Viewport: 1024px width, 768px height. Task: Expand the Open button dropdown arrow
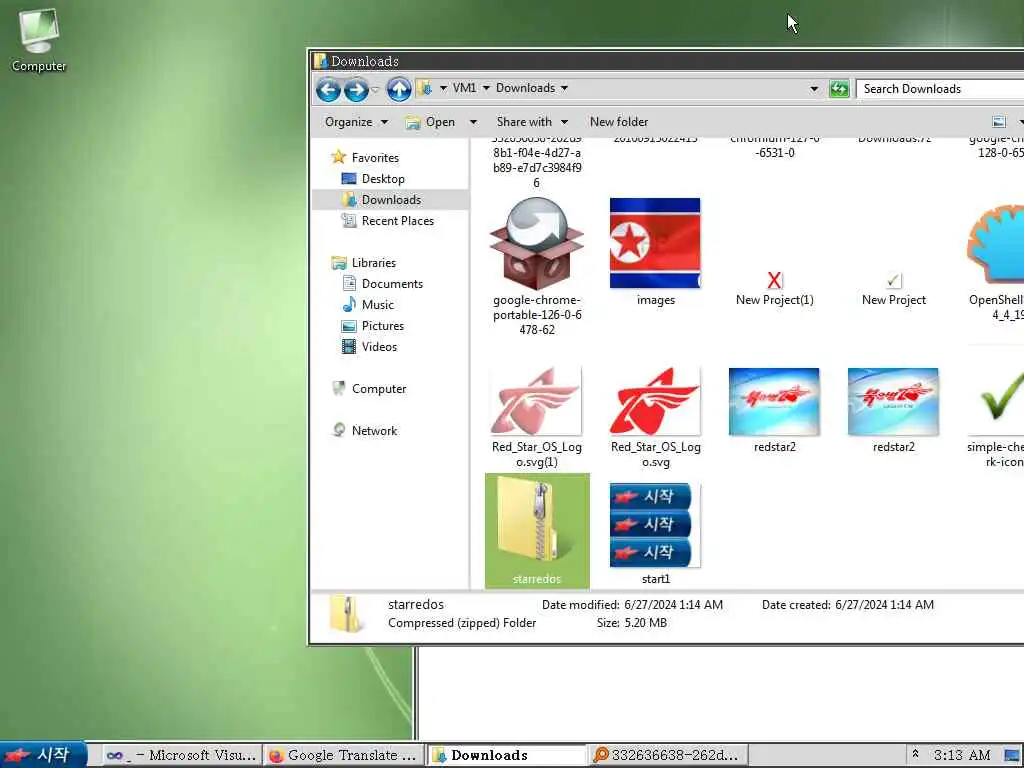point(473,122)
